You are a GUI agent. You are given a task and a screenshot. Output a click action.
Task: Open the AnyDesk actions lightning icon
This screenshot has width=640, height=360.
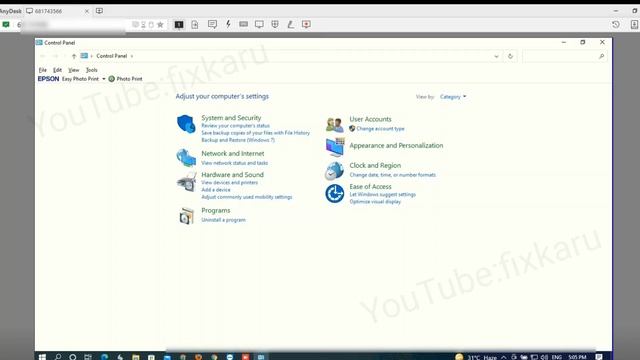[228, 24]
